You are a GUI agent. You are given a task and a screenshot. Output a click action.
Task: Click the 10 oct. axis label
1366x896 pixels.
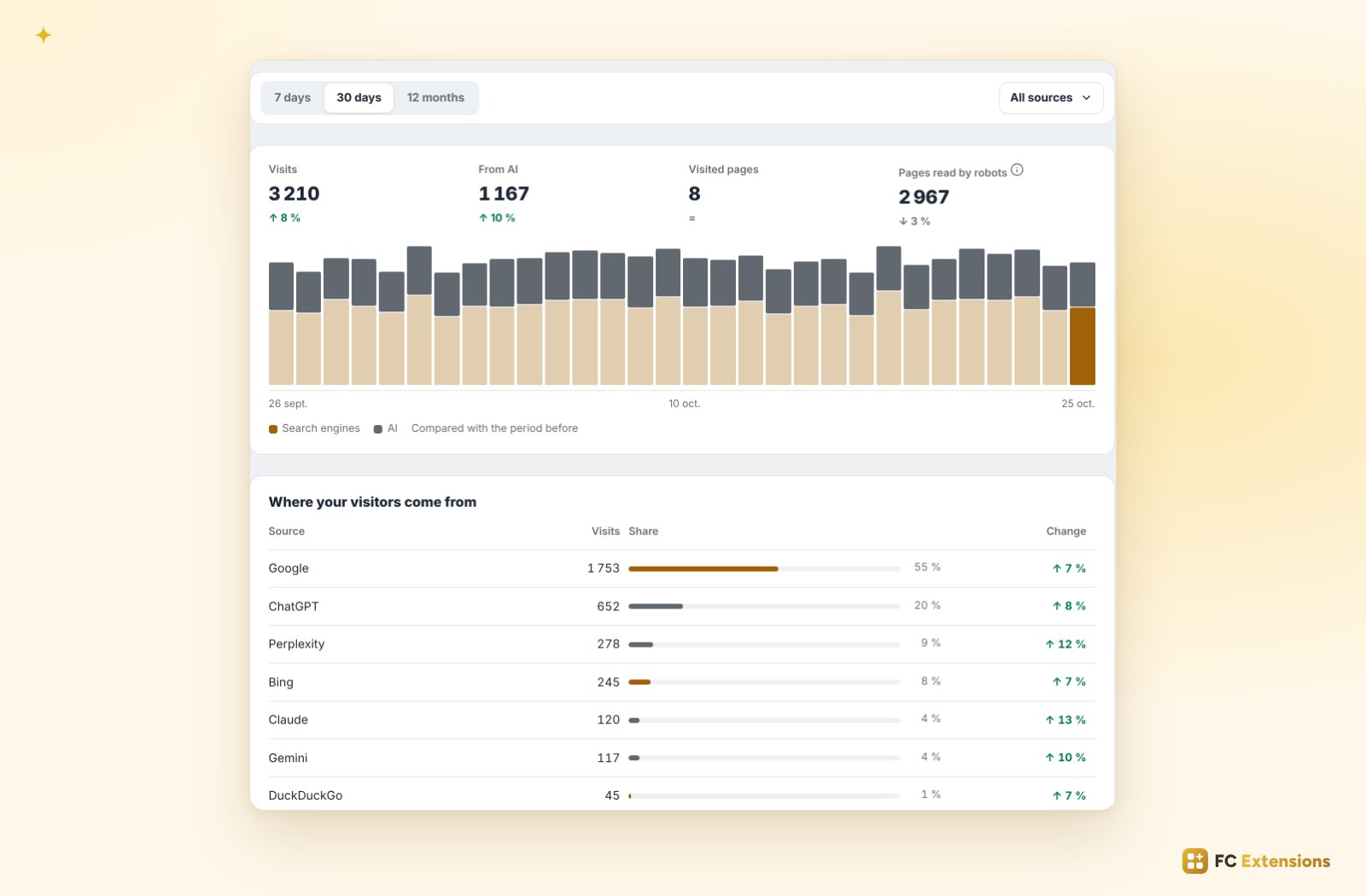pos(684,404)
